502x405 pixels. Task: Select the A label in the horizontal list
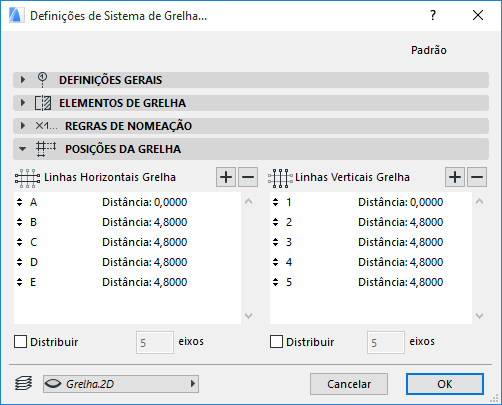pyautogui.click(x=33, y=202)
